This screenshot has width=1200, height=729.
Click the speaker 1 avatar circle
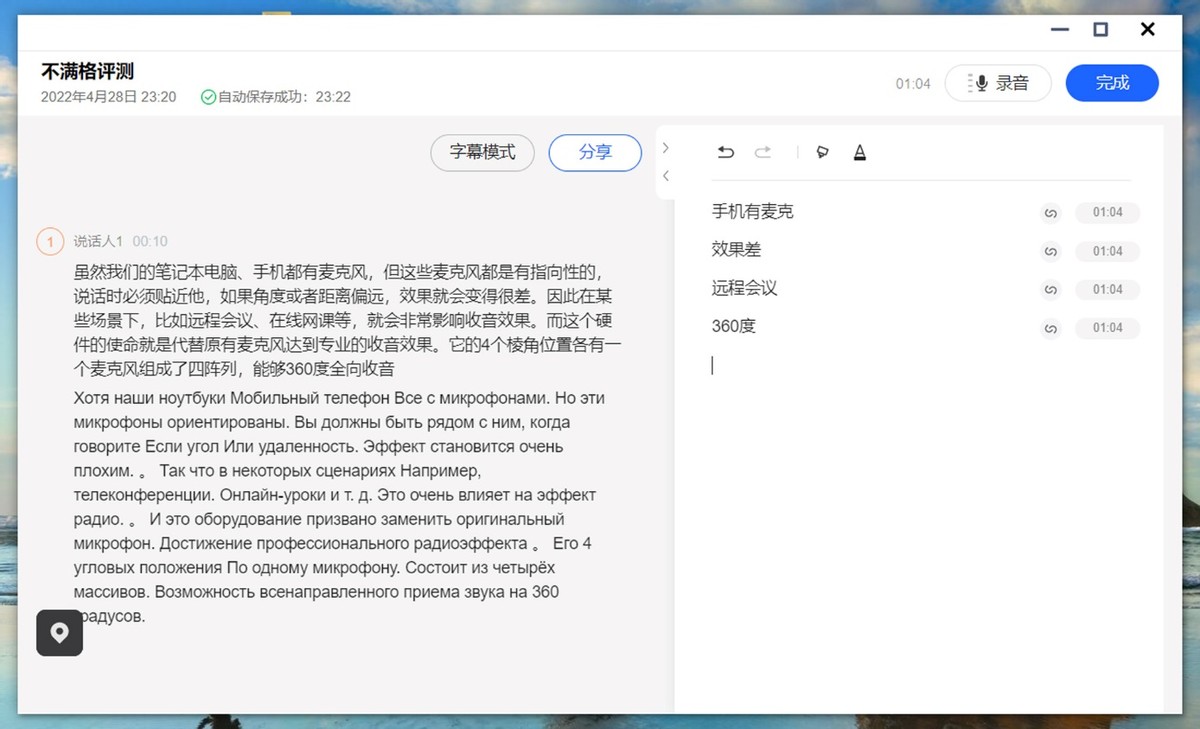pos(50,241)
